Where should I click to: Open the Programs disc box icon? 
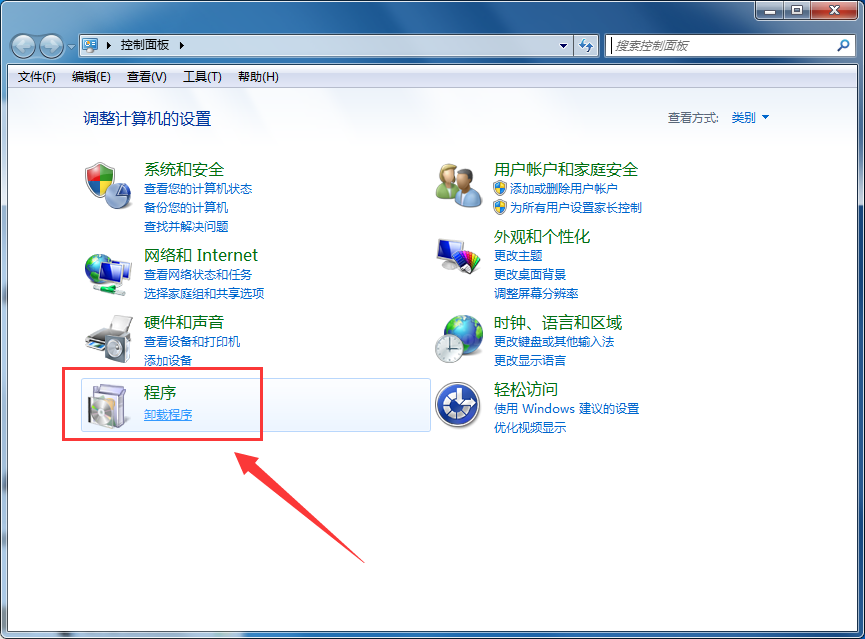tap(109, 406)
